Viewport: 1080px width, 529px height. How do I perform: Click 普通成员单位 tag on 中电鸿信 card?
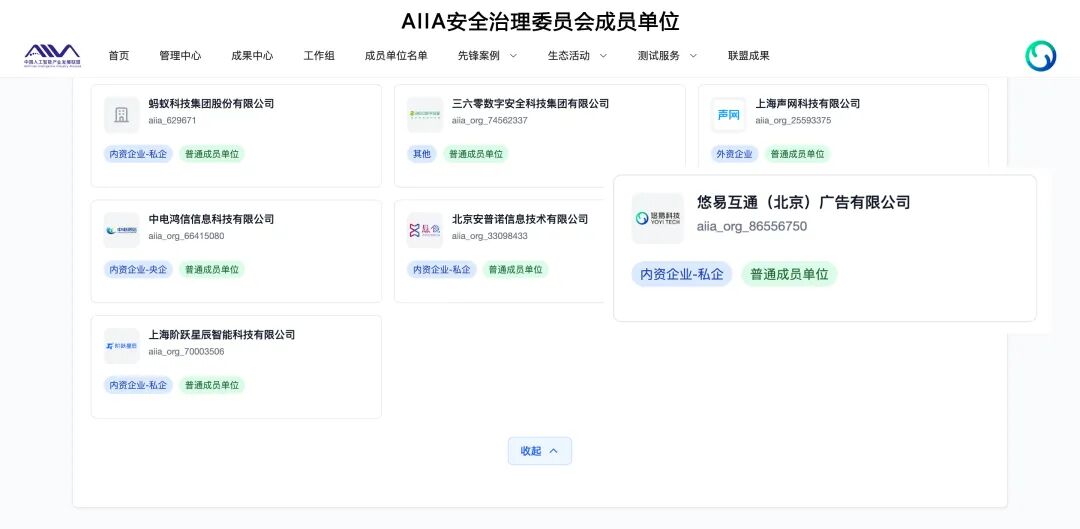pyautogui.click(x=211, y=269)
